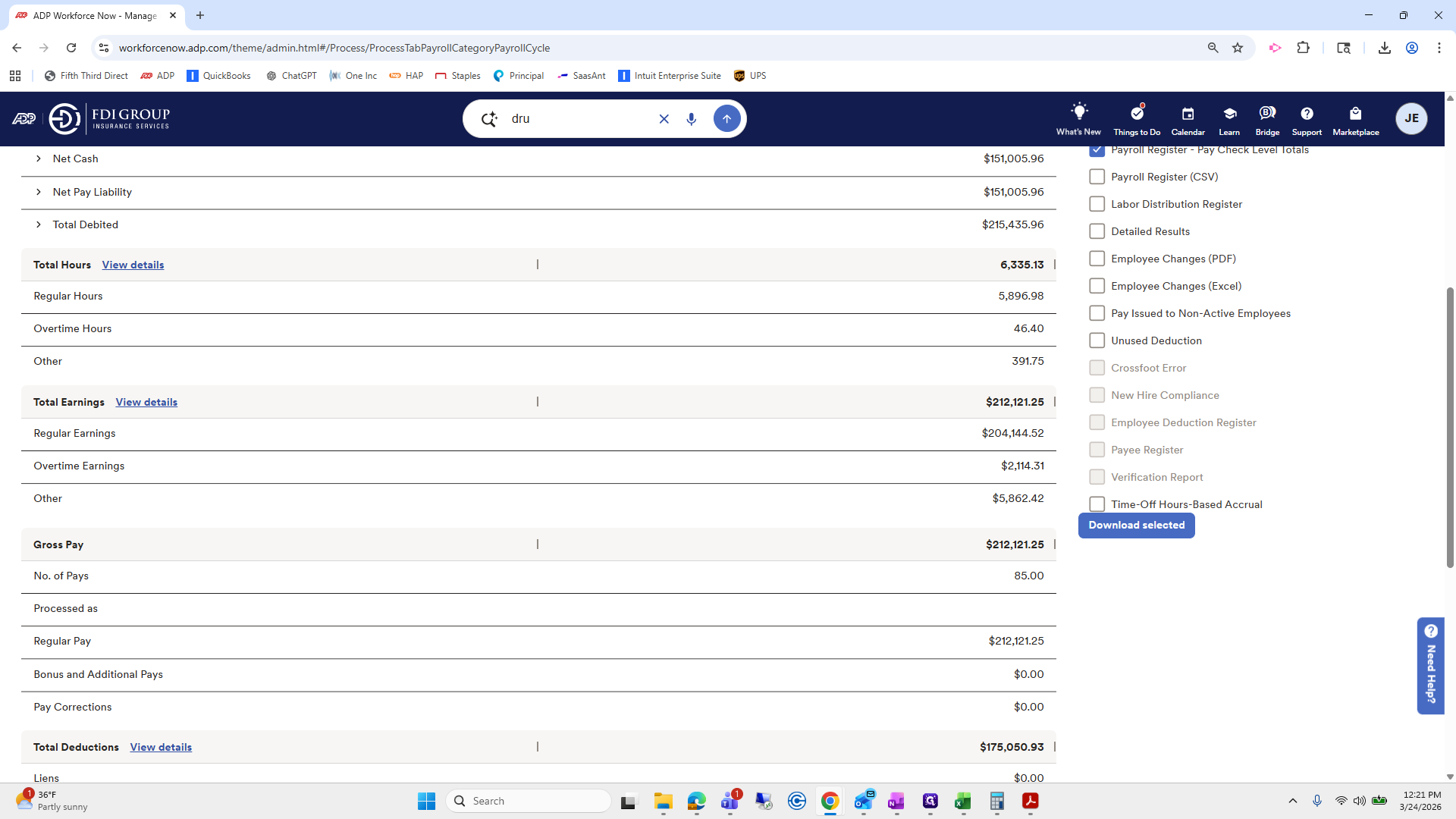Expand the Total Debited row
This screenshot has width=1456, height=819.
pyautogui.click(x=38, y=224)
